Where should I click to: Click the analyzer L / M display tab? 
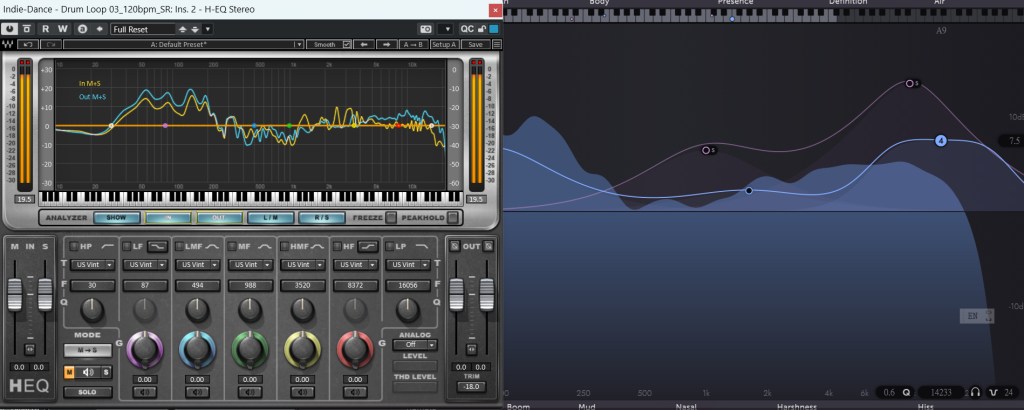tap(270, 217)
